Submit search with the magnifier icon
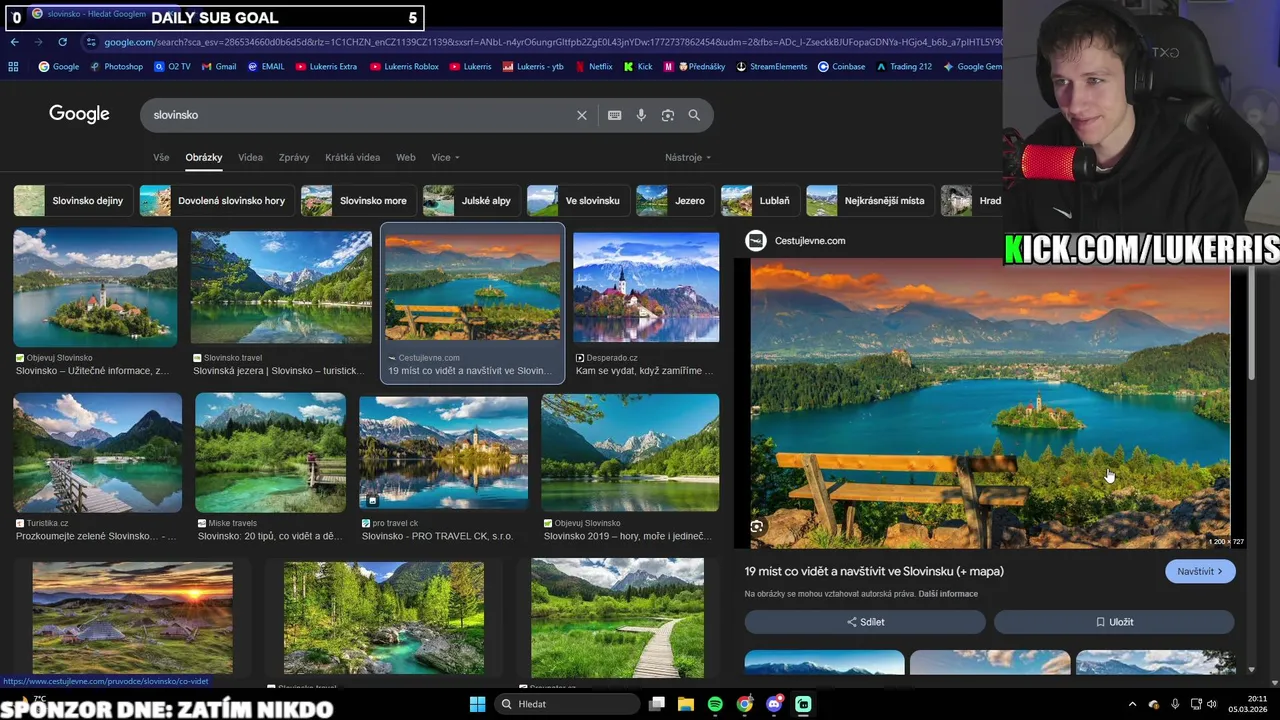1280x720 pixels. [694, 115]
